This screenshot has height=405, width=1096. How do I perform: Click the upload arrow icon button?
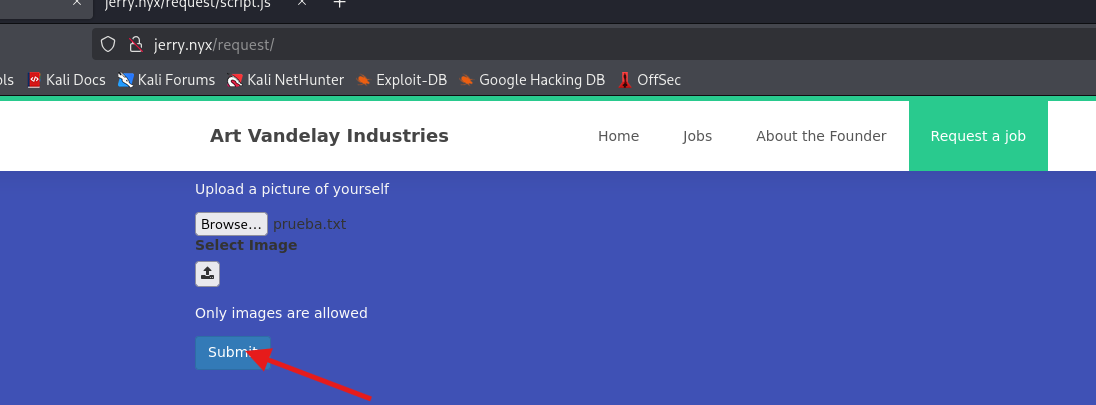(207, 273)
